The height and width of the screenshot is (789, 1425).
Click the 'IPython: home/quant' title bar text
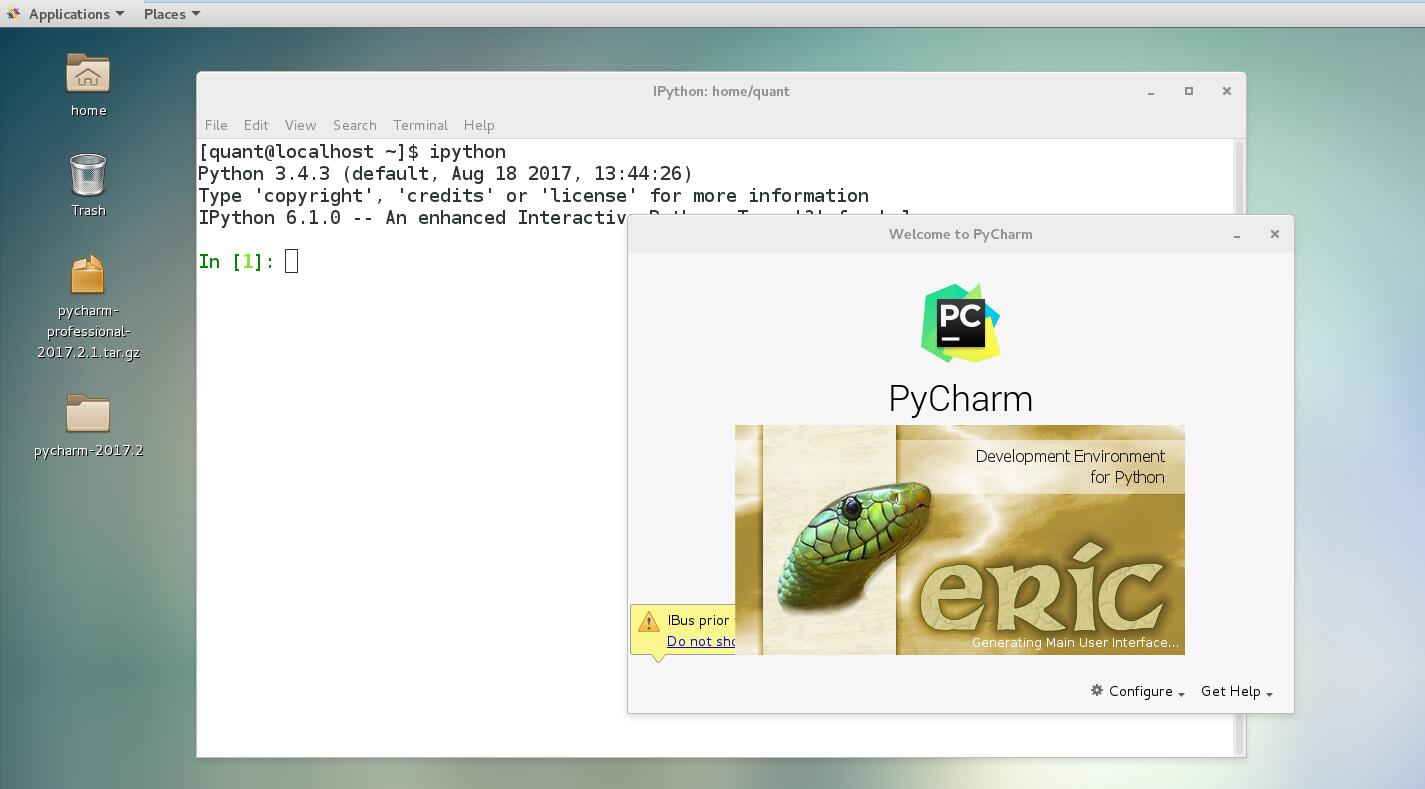(721, 91)
